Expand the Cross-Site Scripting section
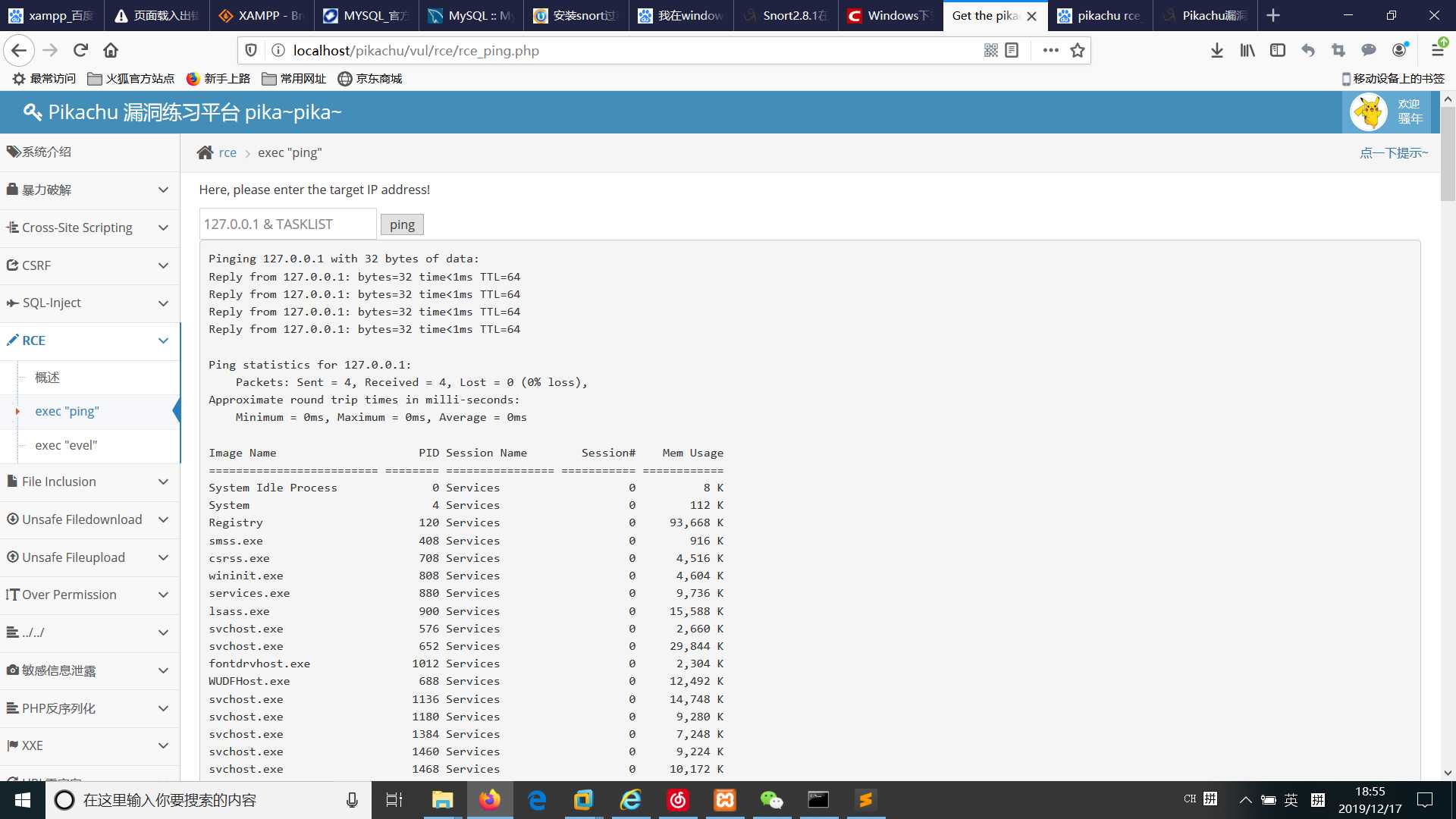The height and width of the screenshot is (819, 1456). tap(89, 227)
